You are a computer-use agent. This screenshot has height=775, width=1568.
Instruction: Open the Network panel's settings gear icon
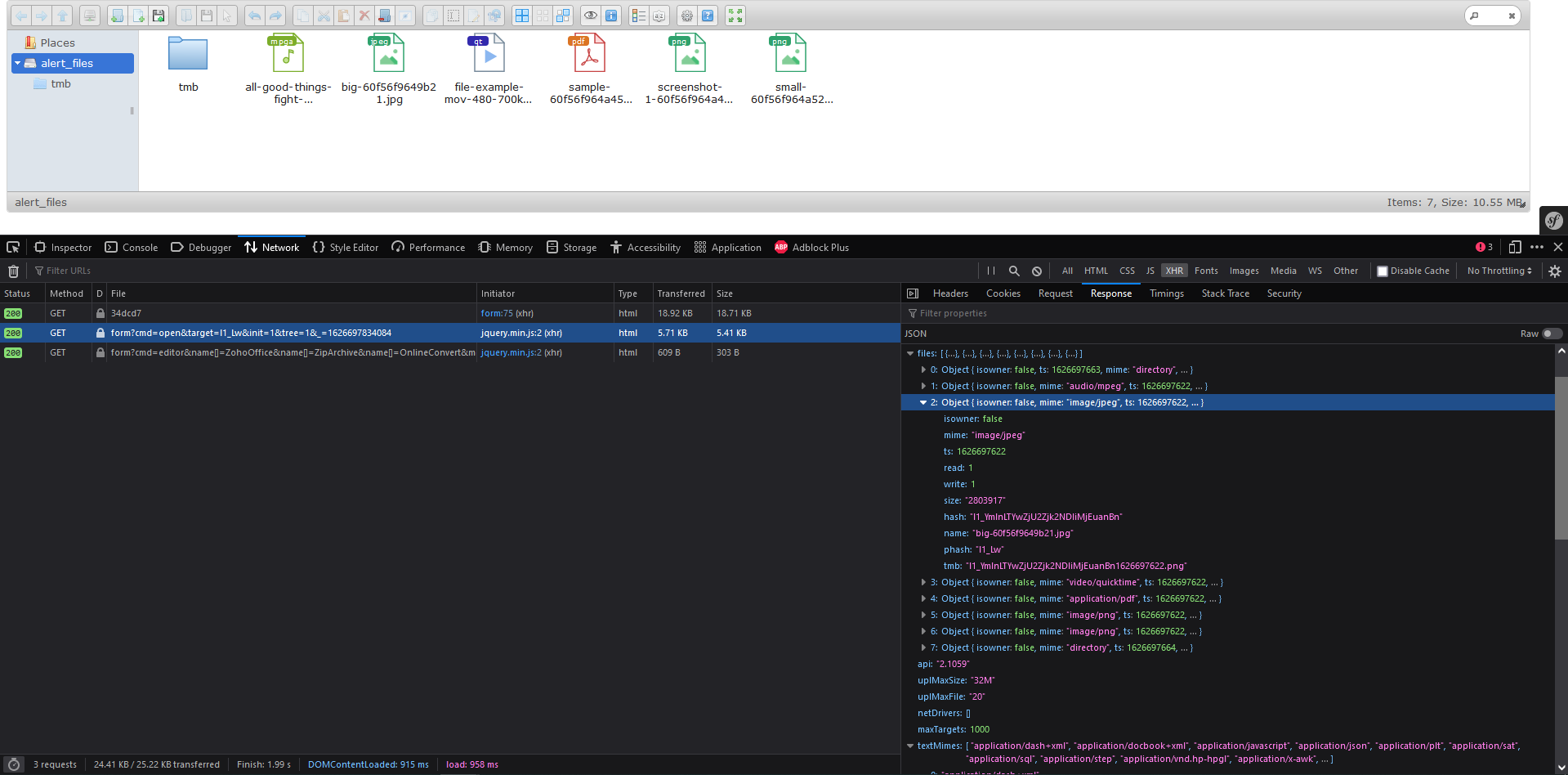[1555, 271]
